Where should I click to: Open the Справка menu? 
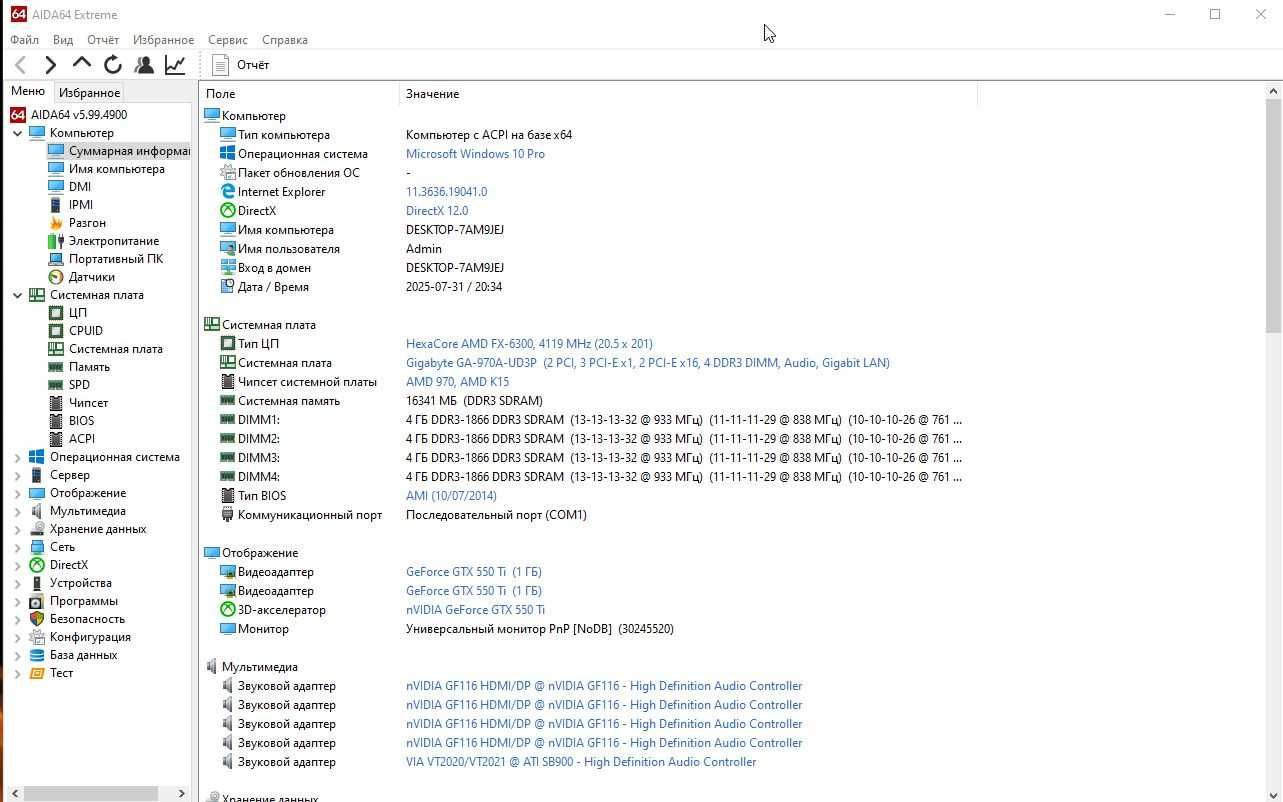coord(285,40)
